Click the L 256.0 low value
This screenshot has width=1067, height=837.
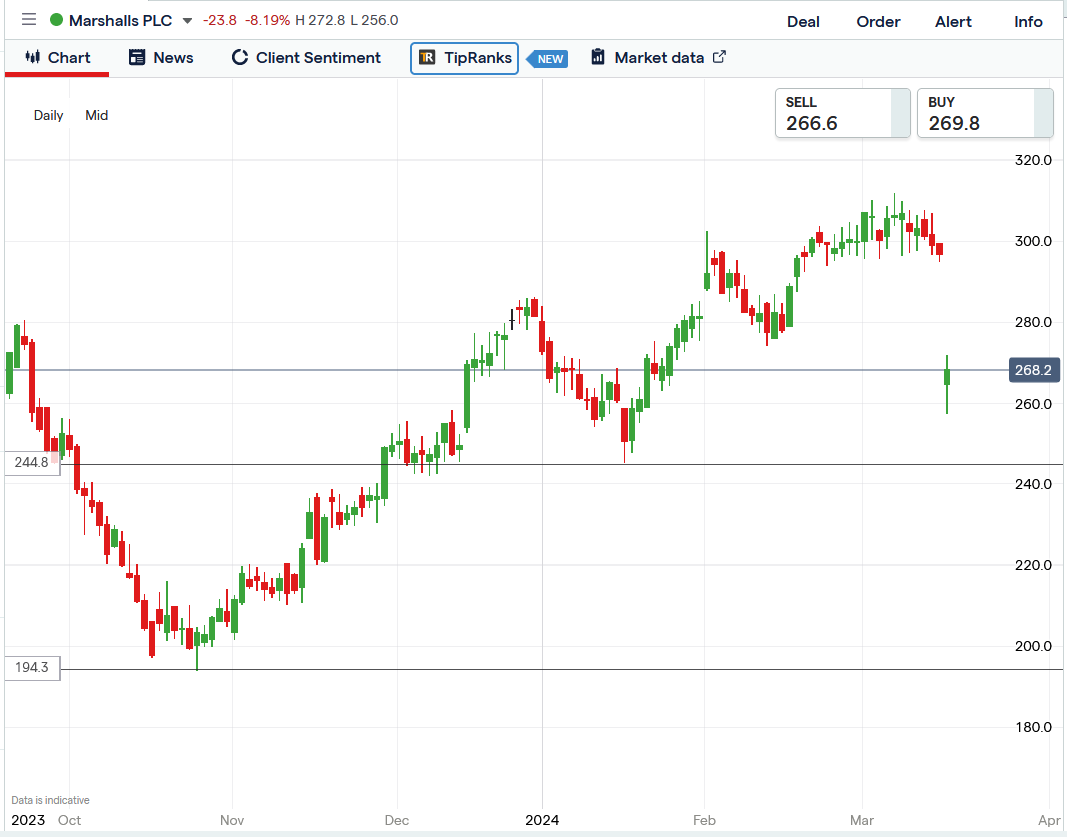pyautogui.click(x=374, y=20)
